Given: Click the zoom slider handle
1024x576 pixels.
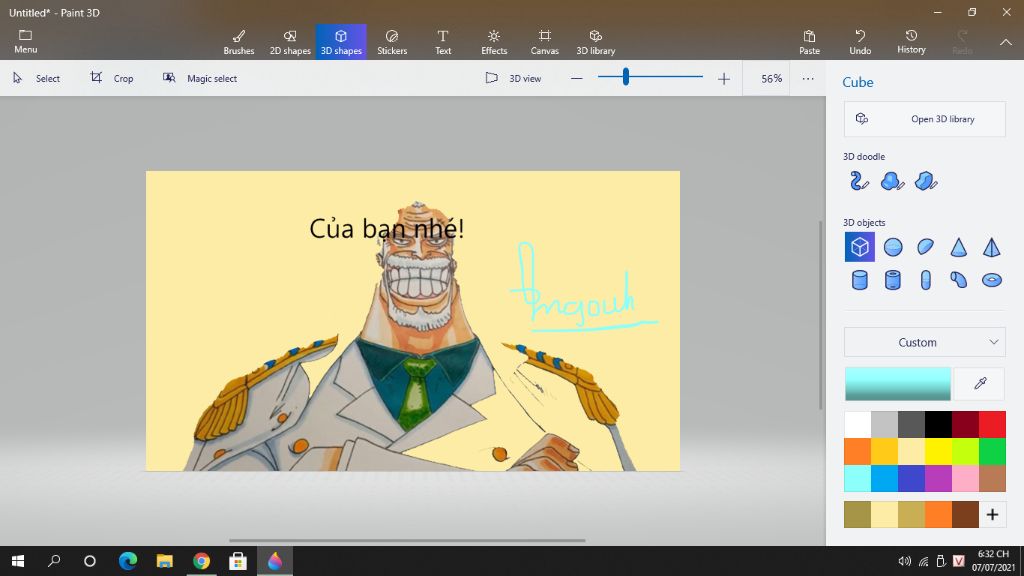Looking at the screenshot, I should point(626,77).
